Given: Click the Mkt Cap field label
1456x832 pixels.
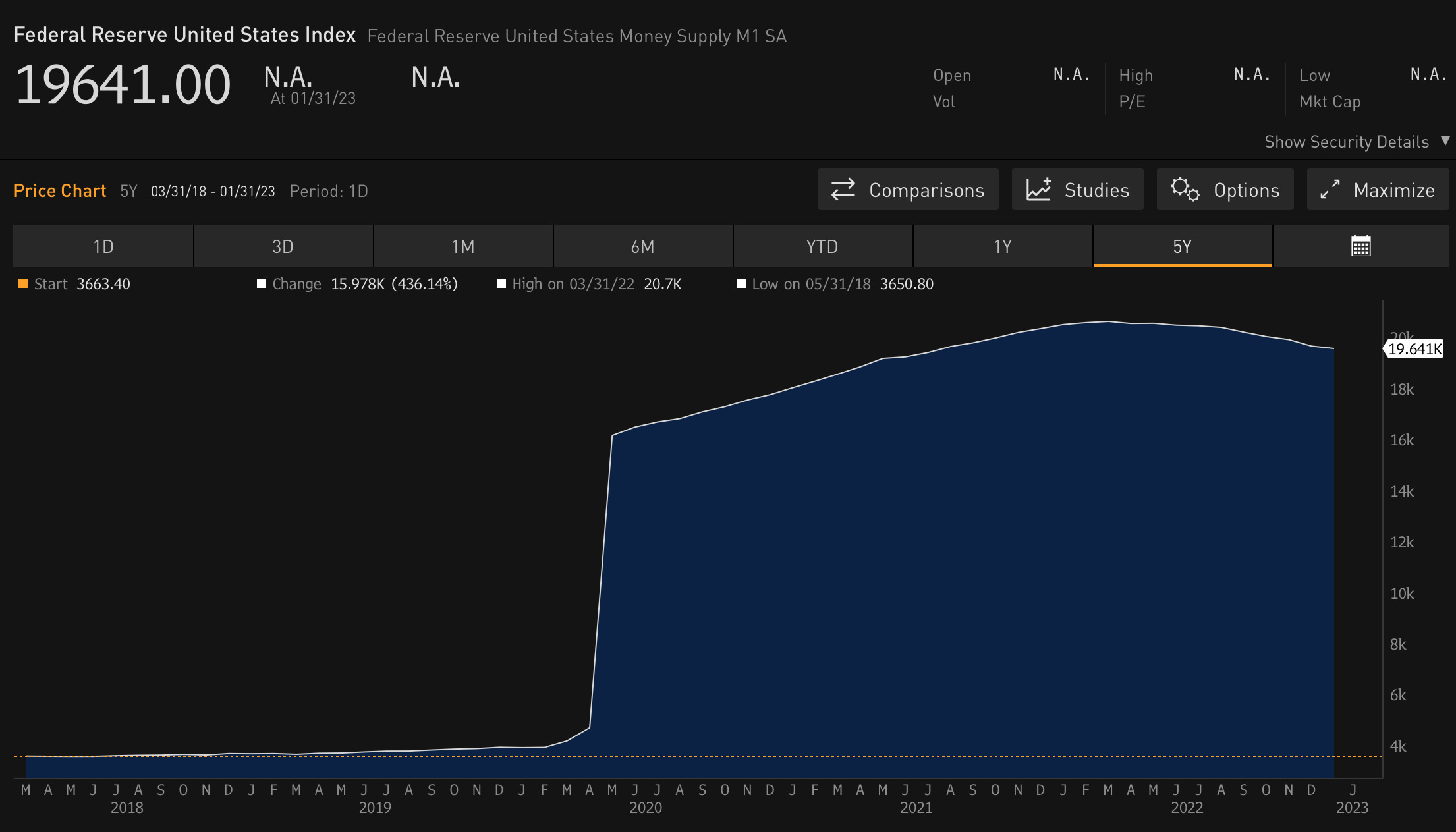Looking at the screenshot, I should tap(1330, 102).
